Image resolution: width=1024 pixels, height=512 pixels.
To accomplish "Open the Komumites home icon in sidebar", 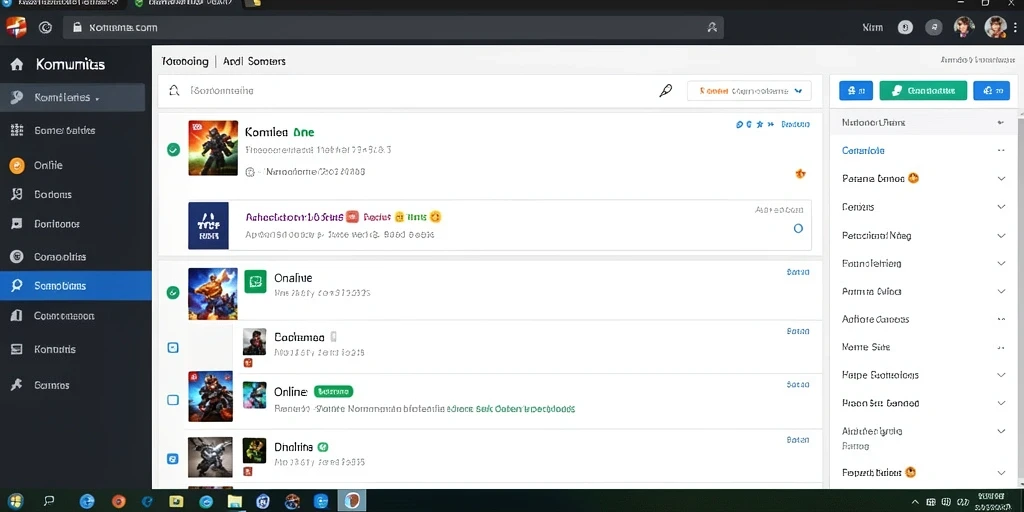I will coord(17,64).
